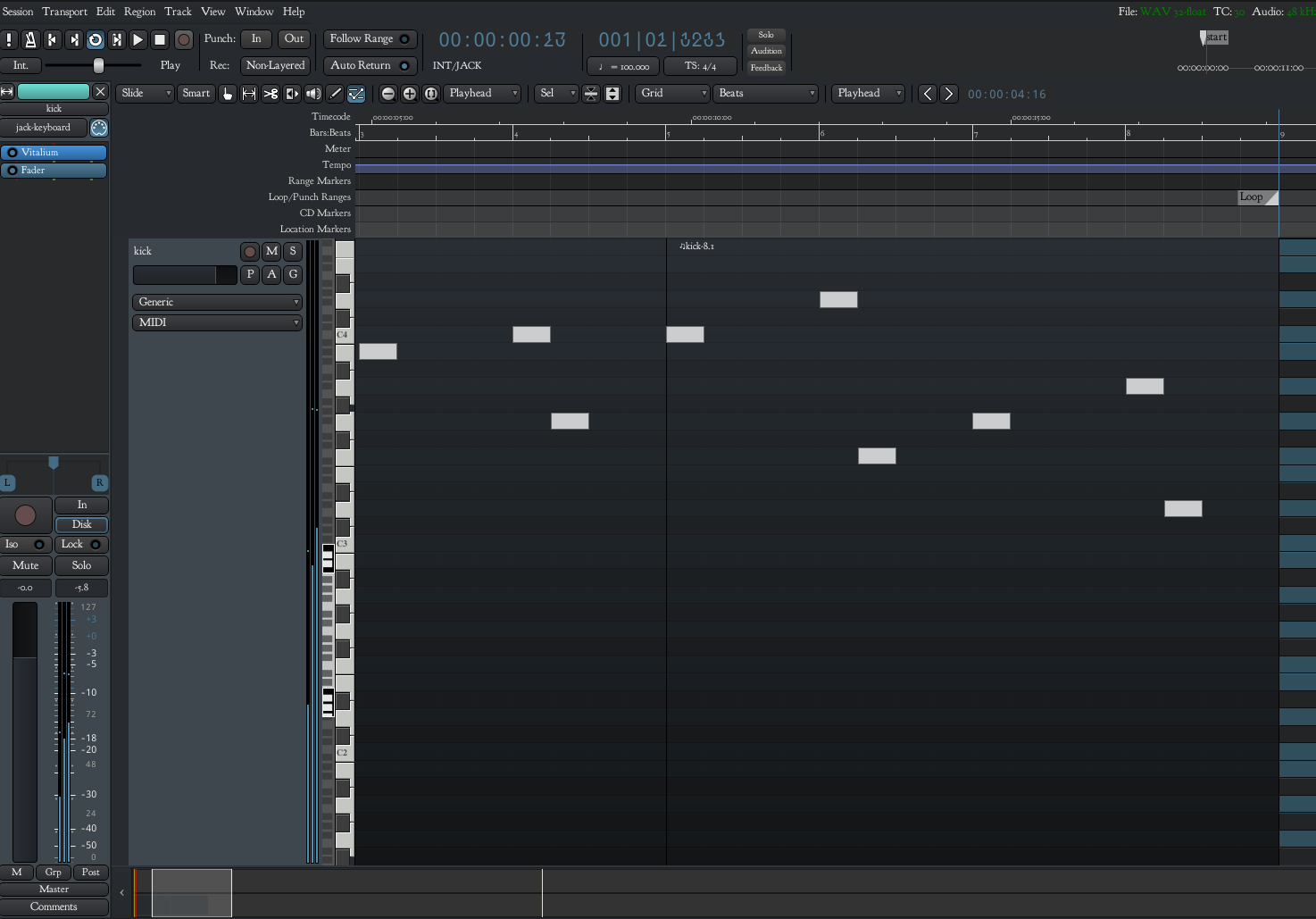1316x919 pixels.
Task: Select the Range tool
Action: [x=249, y=93]
